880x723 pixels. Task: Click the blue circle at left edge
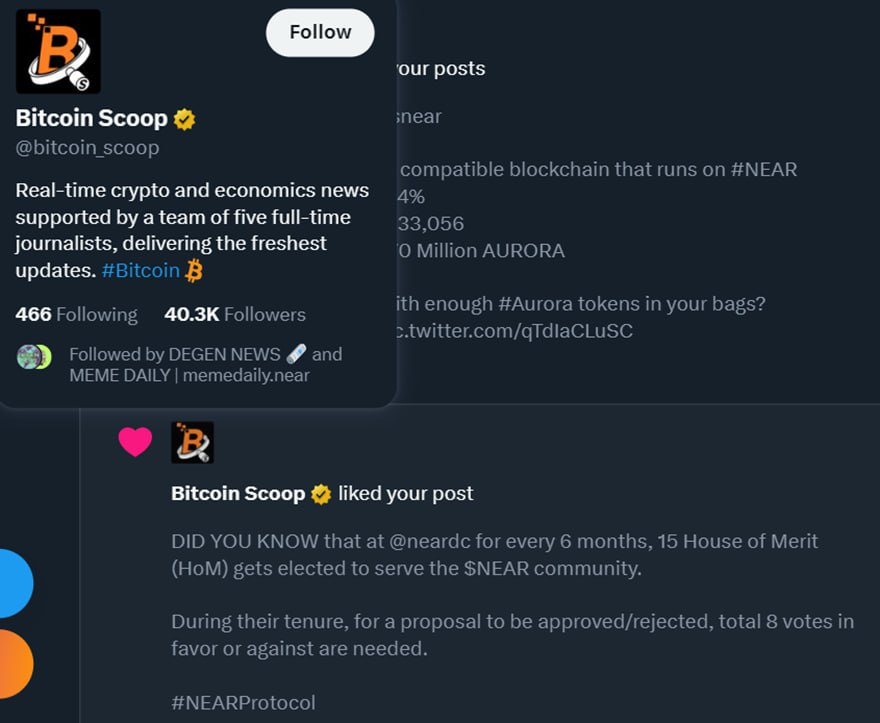[12, 583]
